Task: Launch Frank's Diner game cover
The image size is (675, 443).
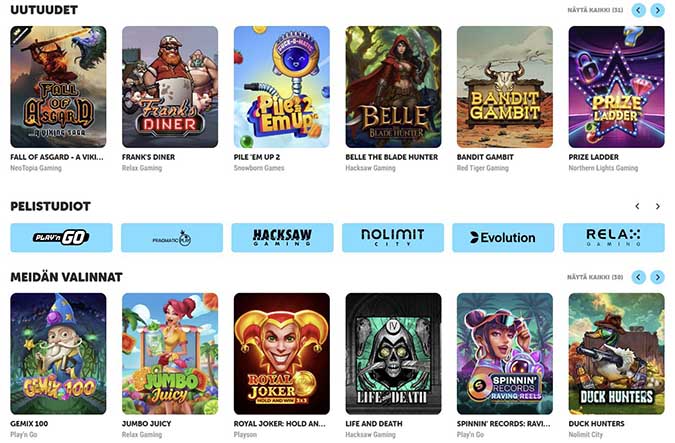Action: pyautogui.click(x=170, y=87)
